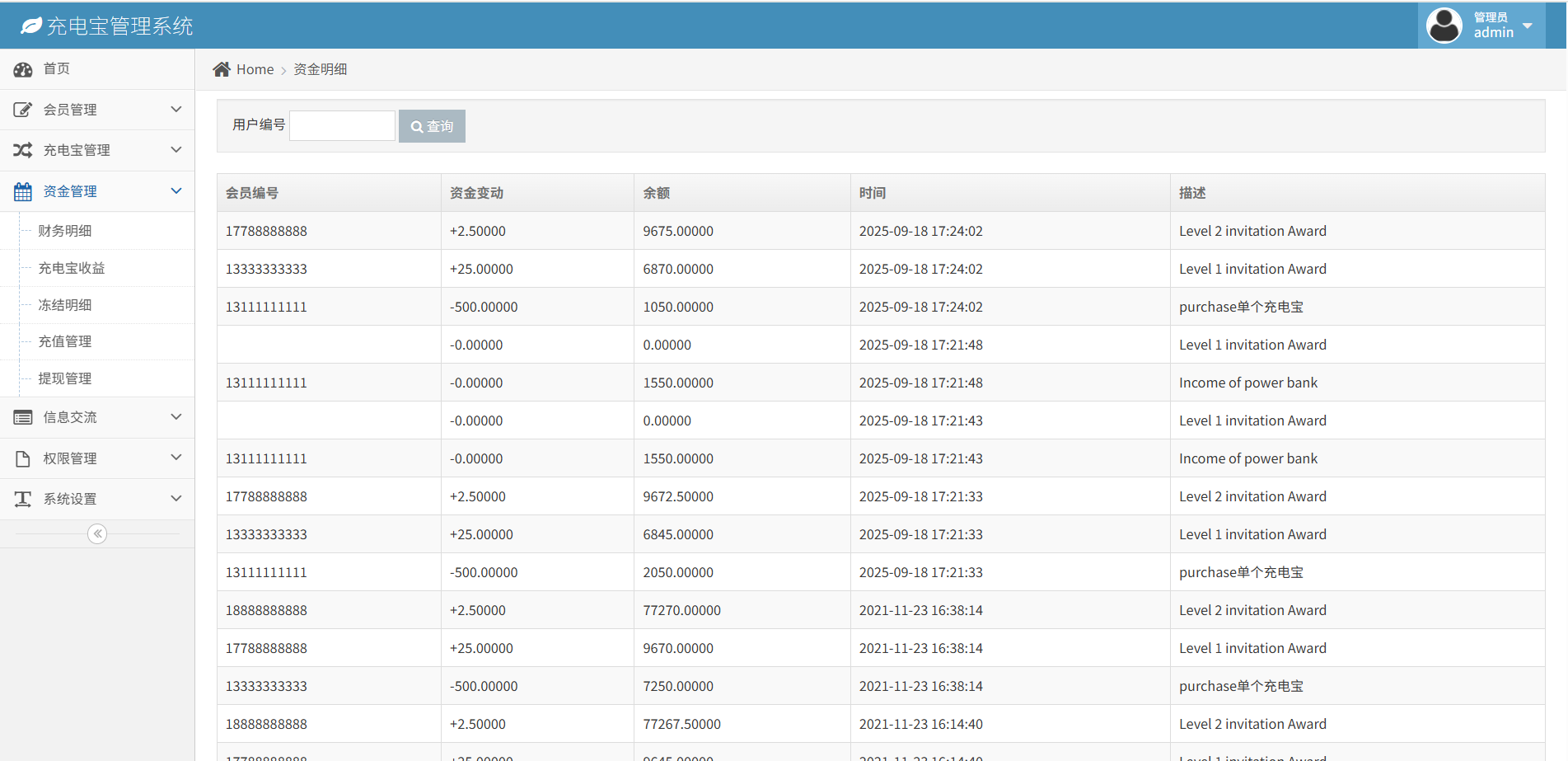Click the dashboard icon beside 首页

tap(23, 69)
